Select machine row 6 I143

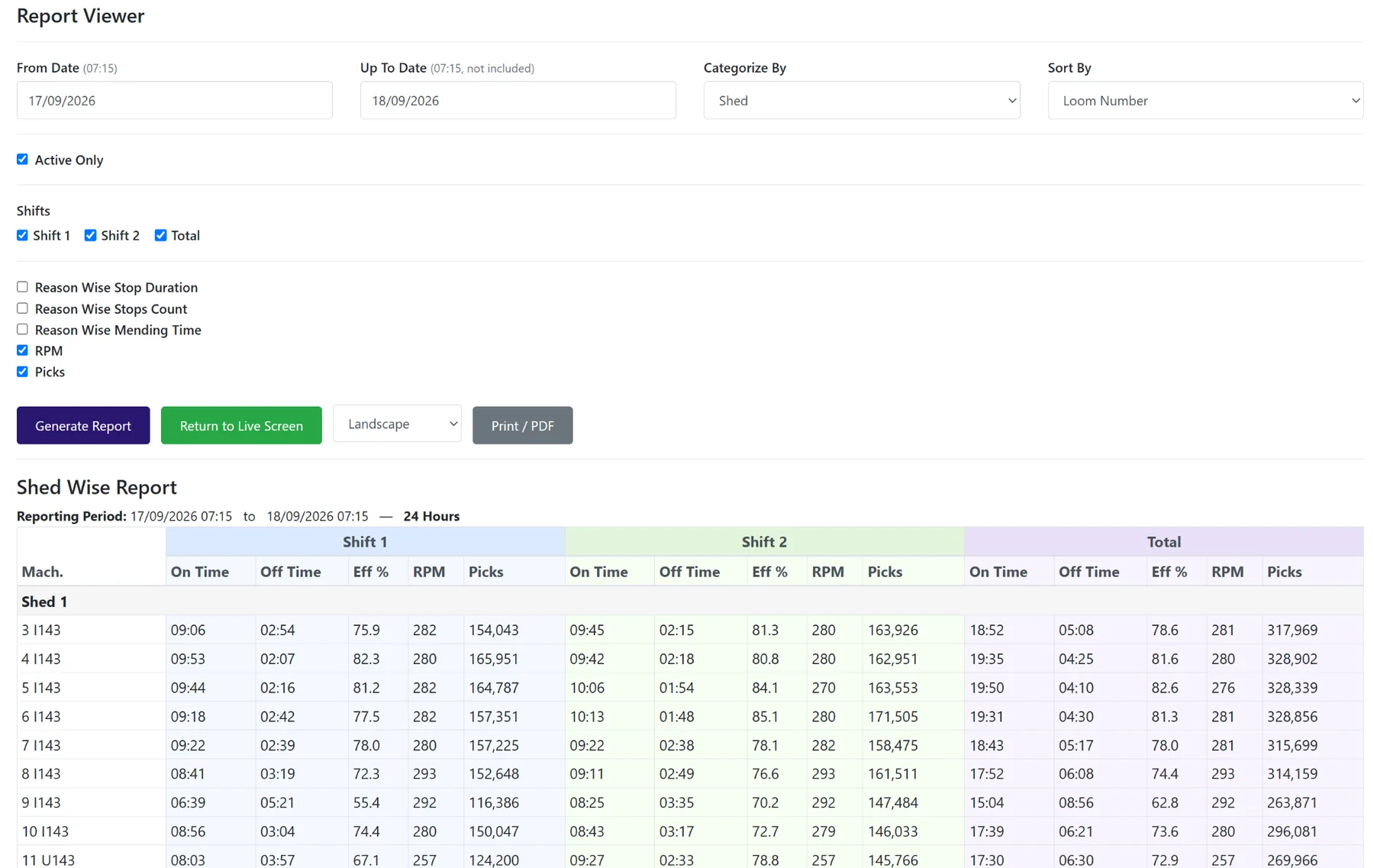pyautogui.click(x=690, y=716)
